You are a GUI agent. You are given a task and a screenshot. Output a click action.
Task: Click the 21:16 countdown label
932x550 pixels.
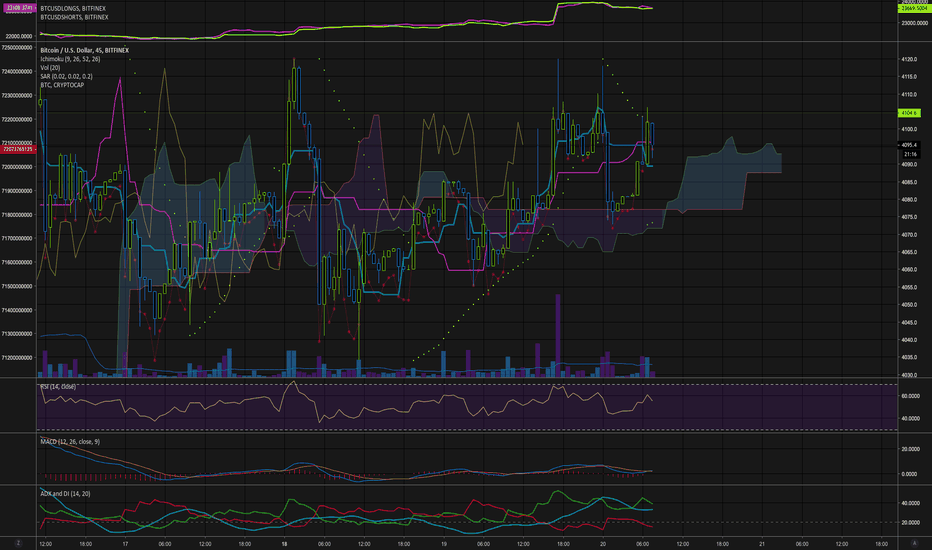pyautogui.click(x=909, y=154)
